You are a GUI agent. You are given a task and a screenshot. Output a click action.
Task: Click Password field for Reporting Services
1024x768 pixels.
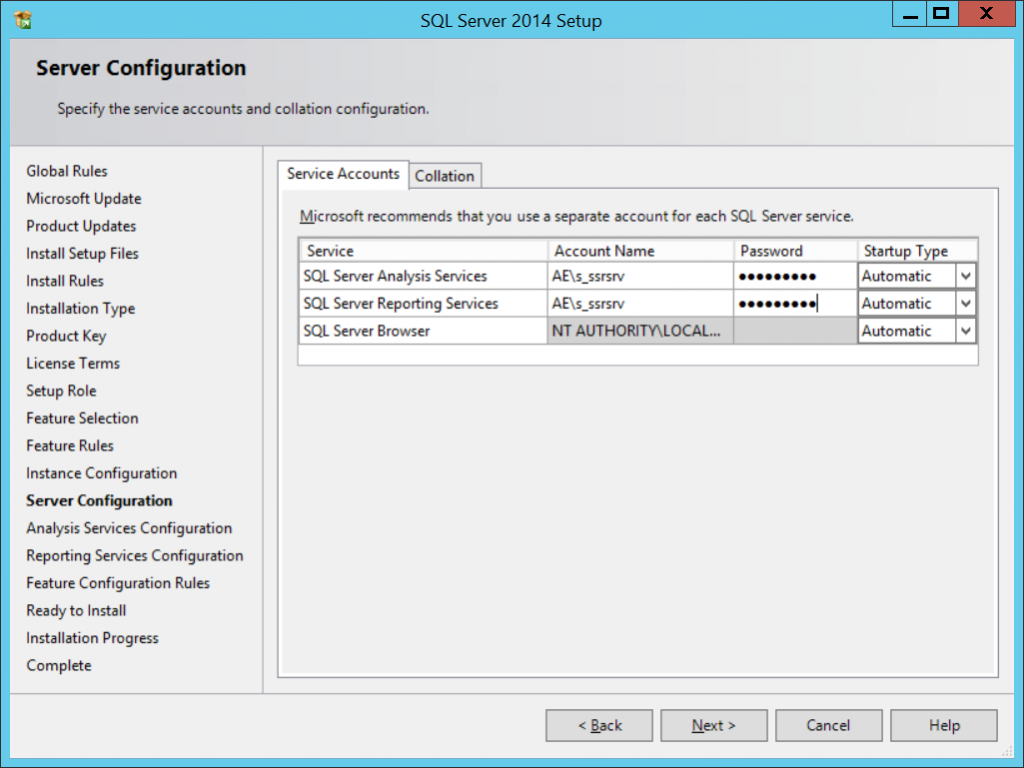[x=793, y=303]
